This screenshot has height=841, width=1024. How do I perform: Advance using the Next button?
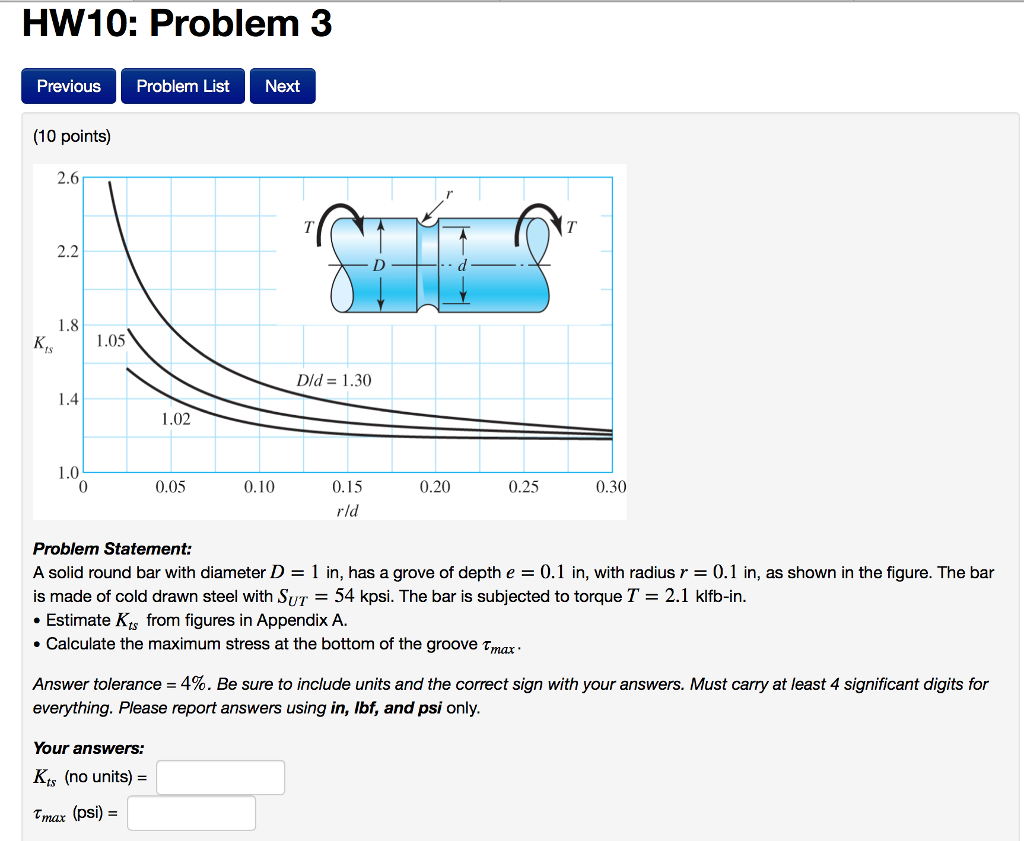[282, 86]
